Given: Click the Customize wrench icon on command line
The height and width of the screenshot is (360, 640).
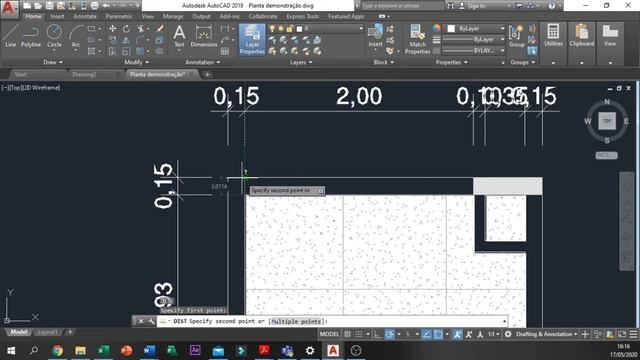Looking at the screenshot, I should pyautogui.click(x=151, y=321).
